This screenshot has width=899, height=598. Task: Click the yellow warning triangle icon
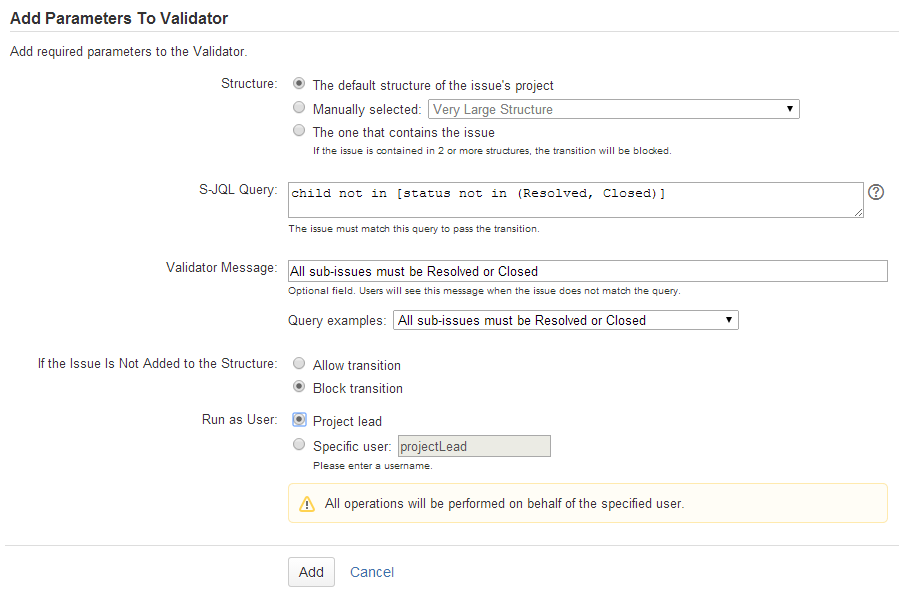(306, 504)
